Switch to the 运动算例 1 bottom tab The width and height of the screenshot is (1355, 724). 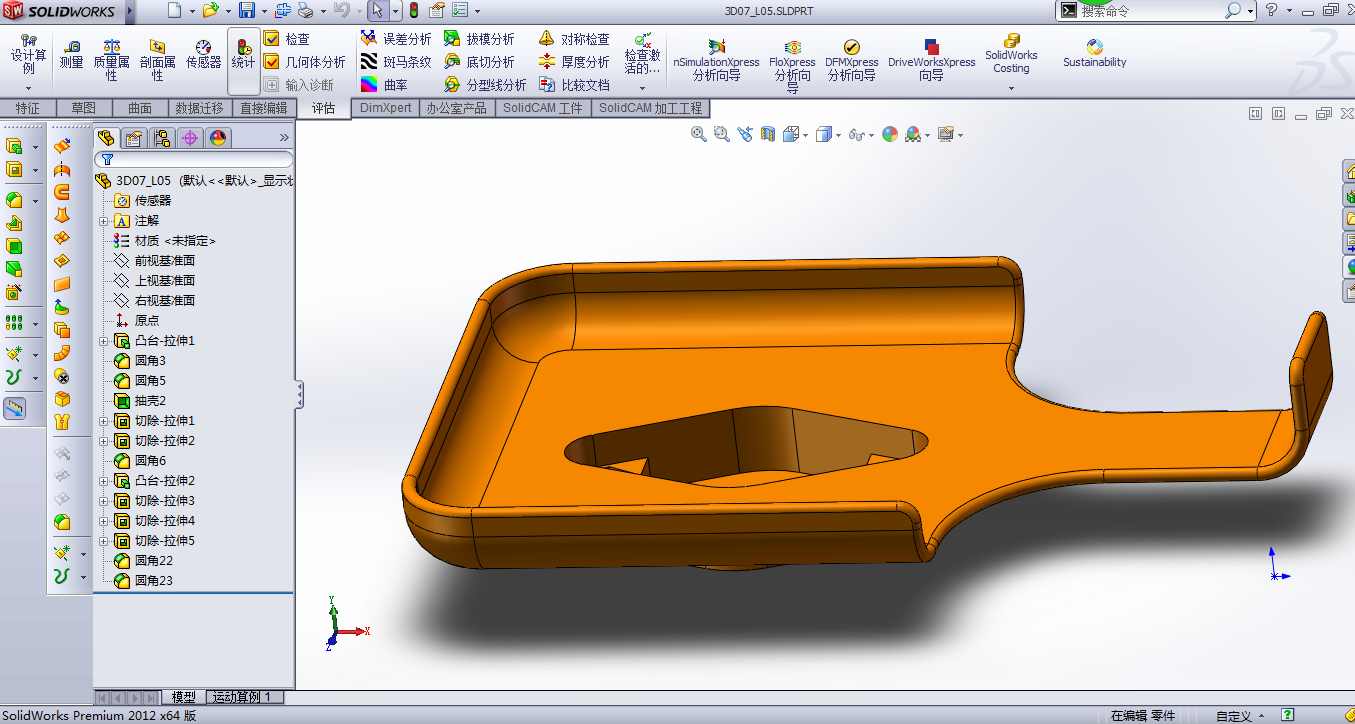(245, 697)
